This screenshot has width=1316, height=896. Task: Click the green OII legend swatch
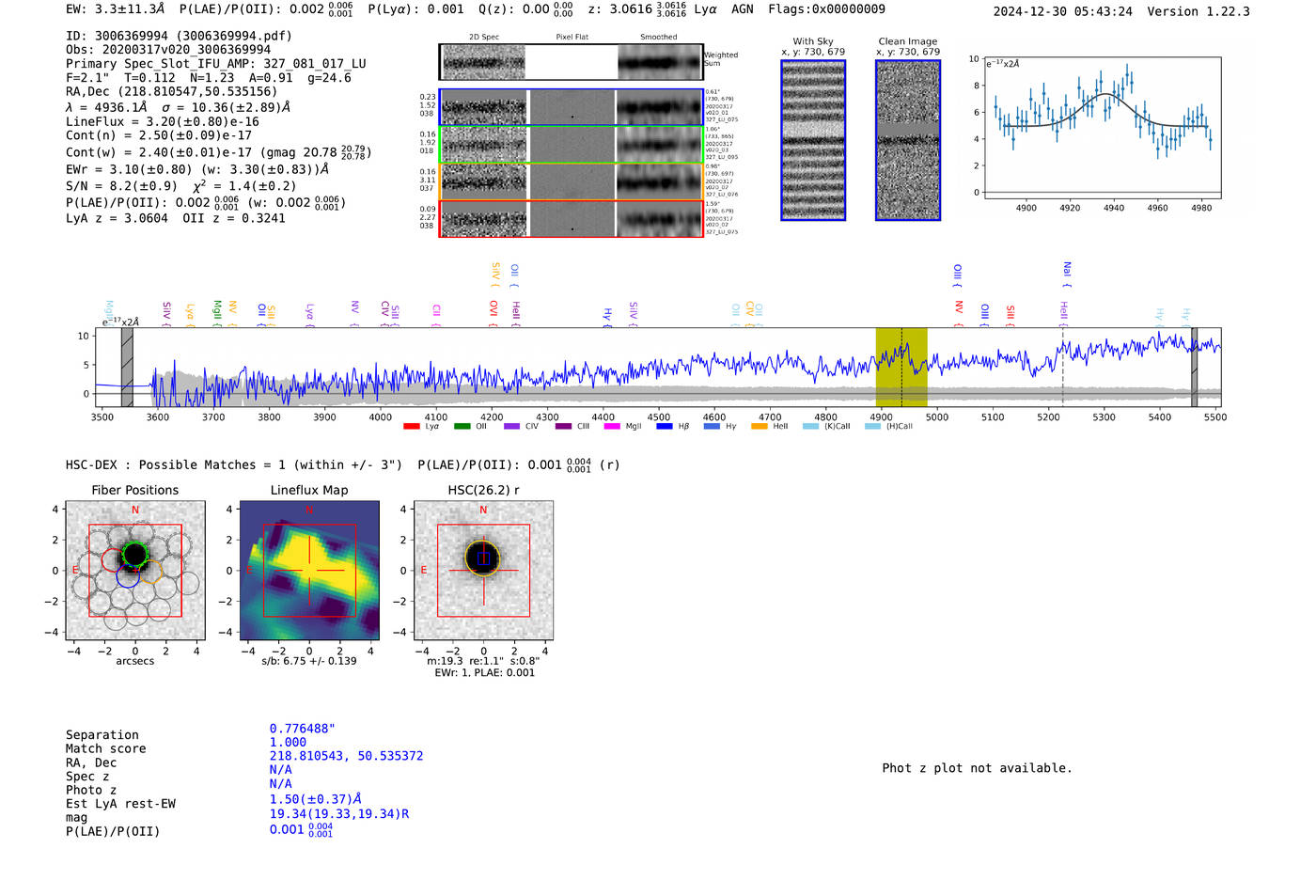(462, 426)
